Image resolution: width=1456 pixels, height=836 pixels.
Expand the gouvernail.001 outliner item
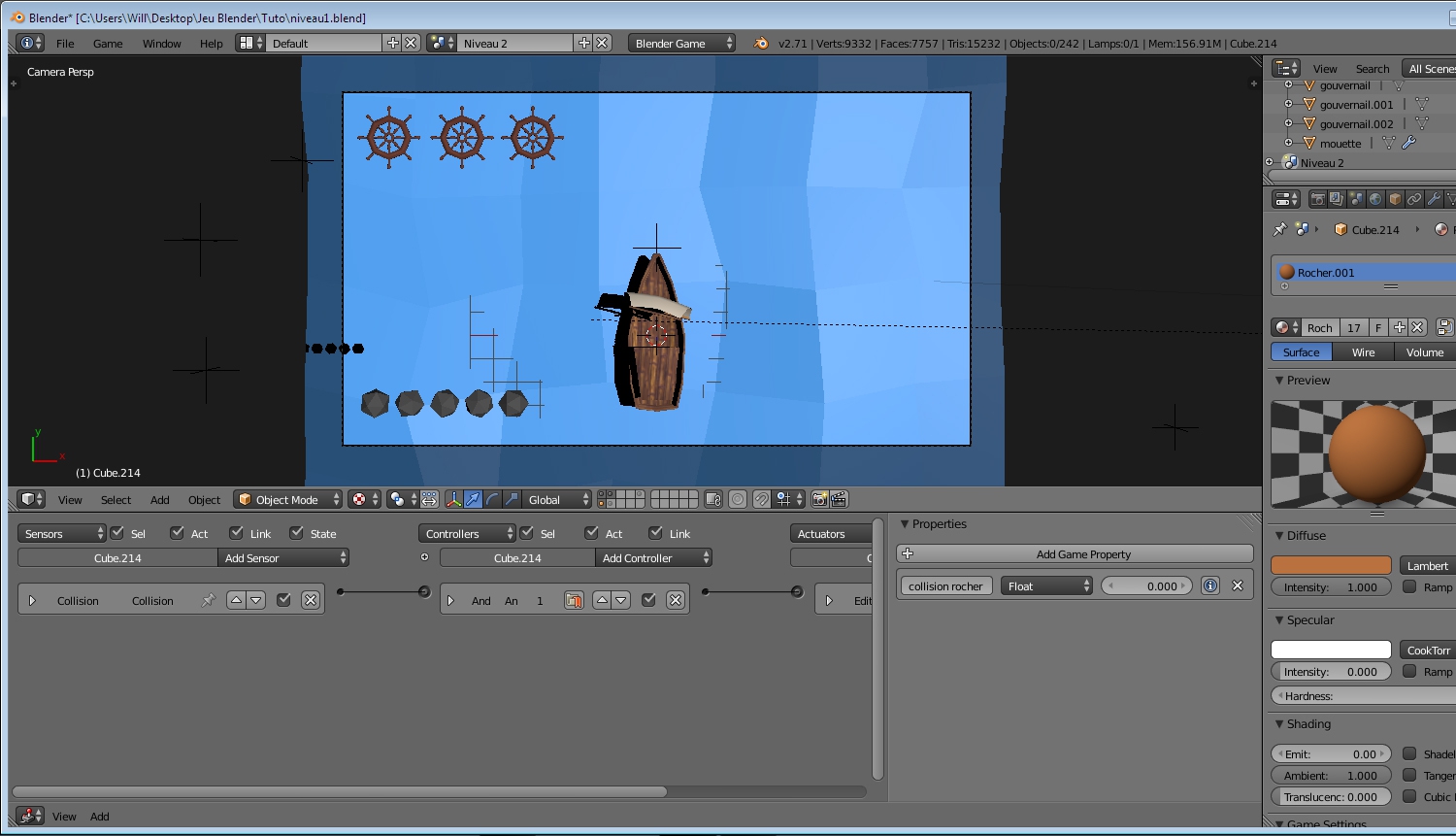click(1288, 104)
